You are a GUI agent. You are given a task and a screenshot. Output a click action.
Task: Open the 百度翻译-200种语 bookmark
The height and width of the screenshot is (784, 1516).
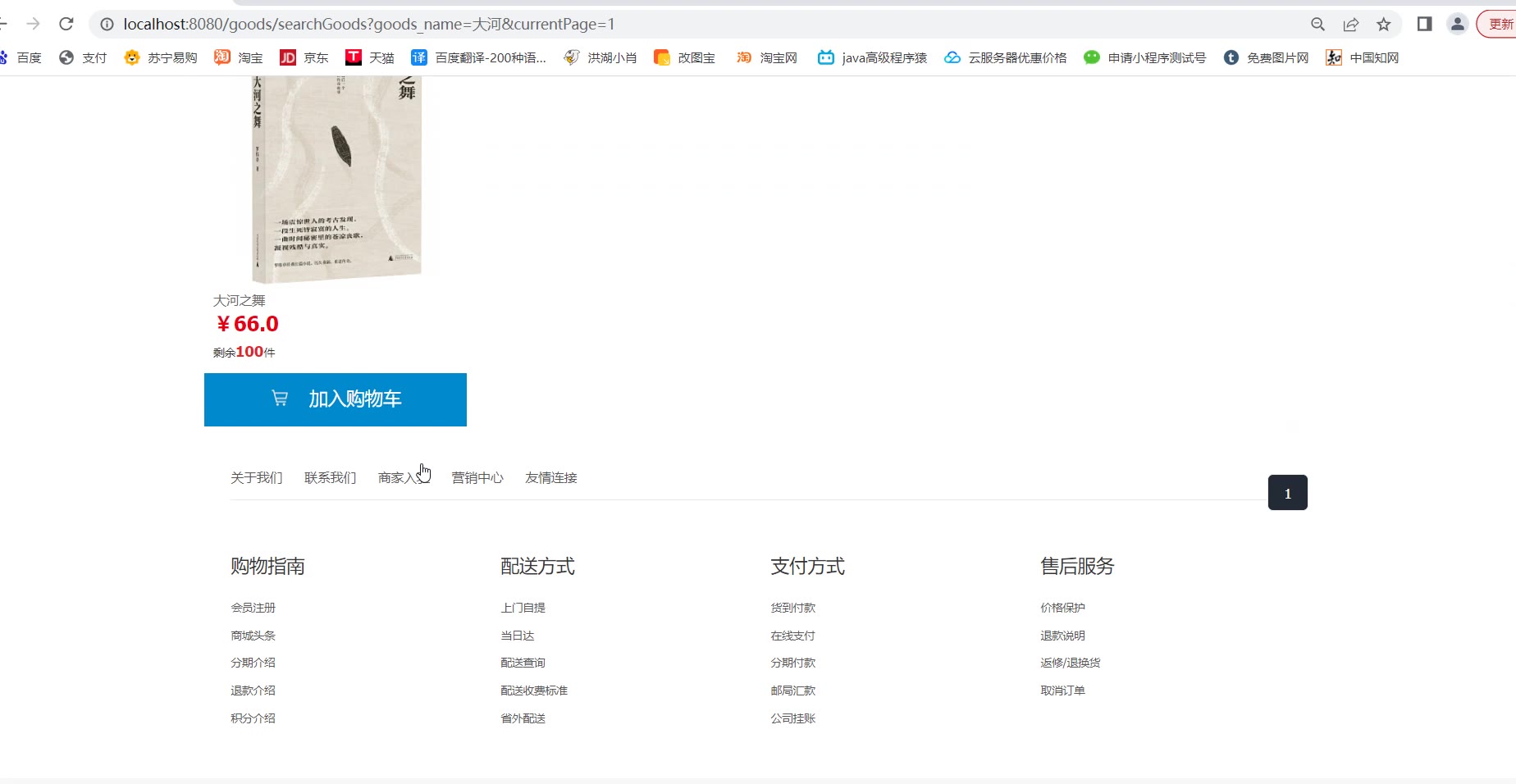click(478, 57)
